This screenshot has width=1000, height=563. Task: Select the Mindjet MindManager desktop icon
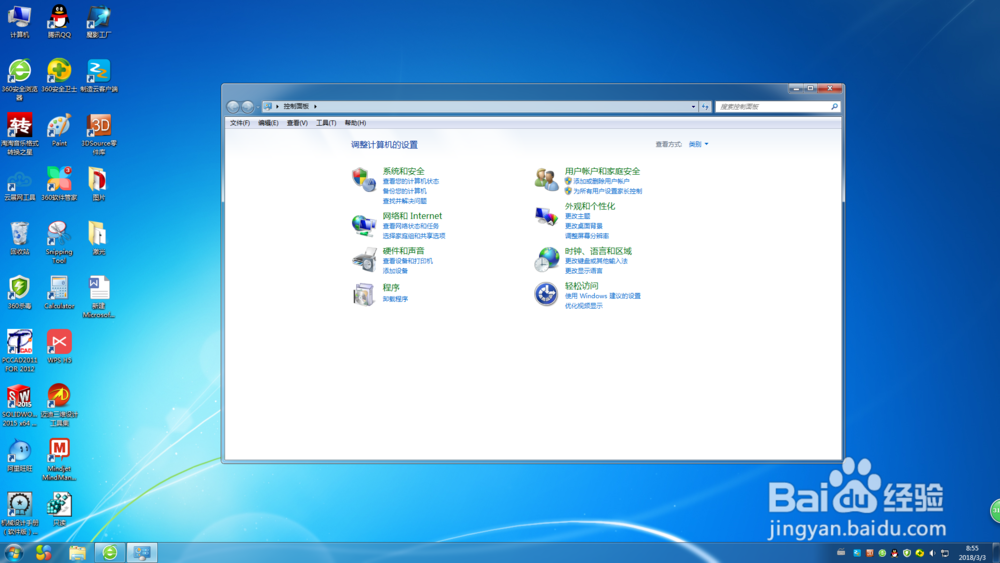(59, 460)
